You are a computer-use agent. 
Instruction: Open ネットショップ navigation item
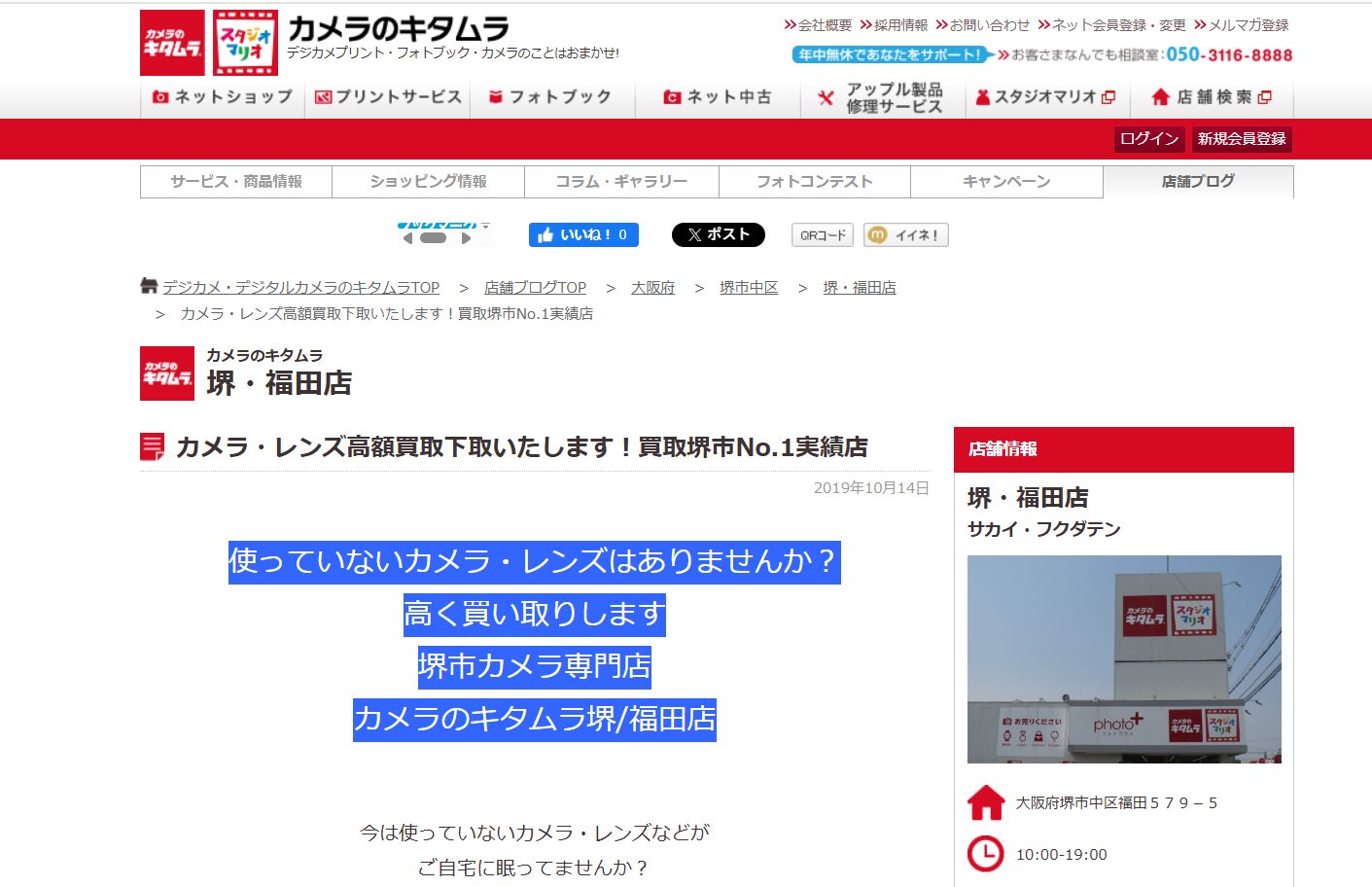[x=223, y=97]
